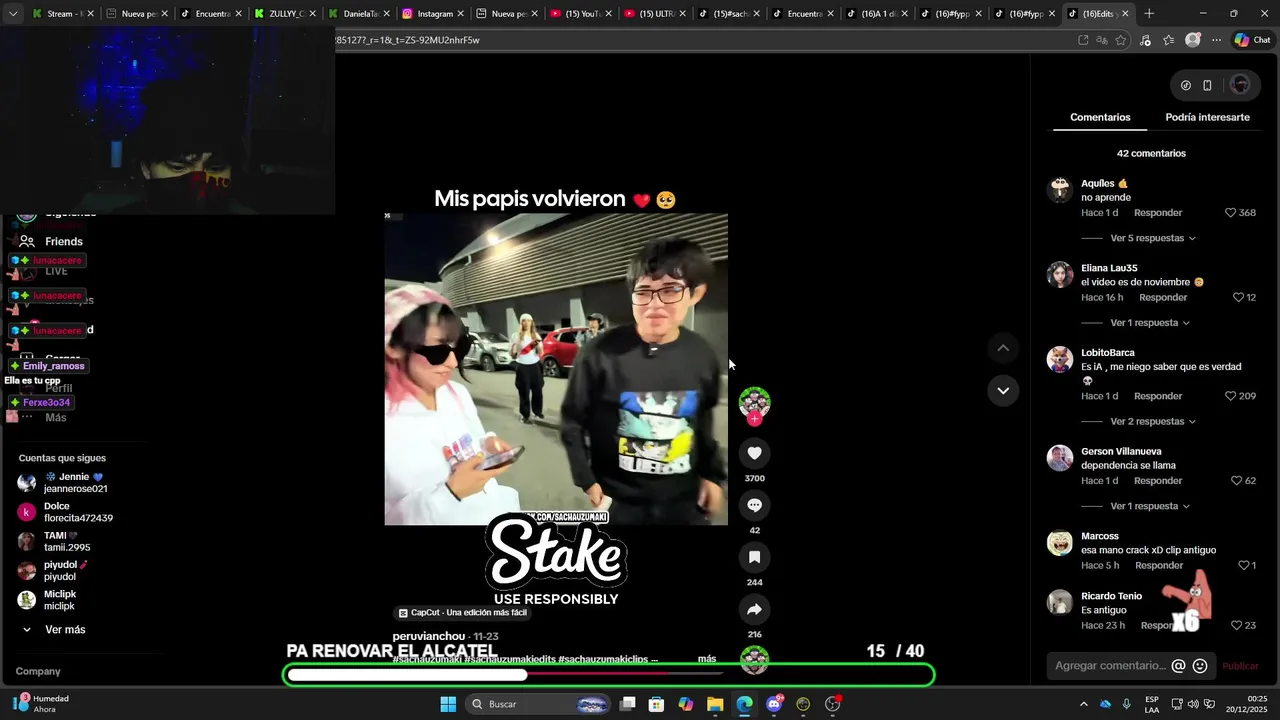Like the comment from Ricardo Tenio
This screenshot has width=1280, height=720.
point(1237,625)
